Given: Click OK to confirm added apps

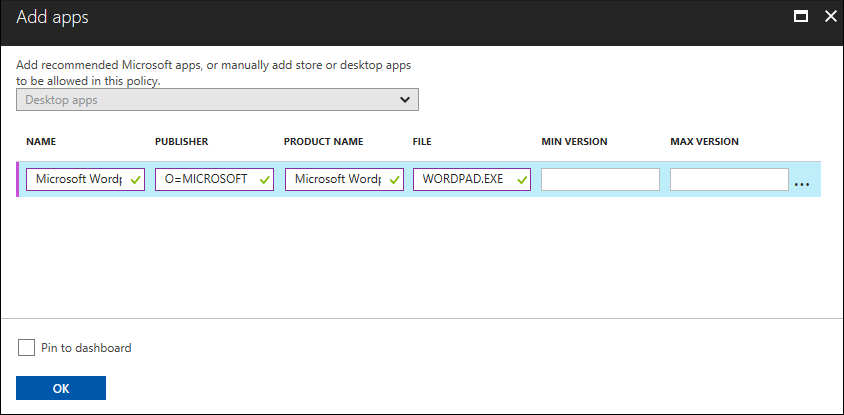Looking at the screenshot, I should point(61,389).
